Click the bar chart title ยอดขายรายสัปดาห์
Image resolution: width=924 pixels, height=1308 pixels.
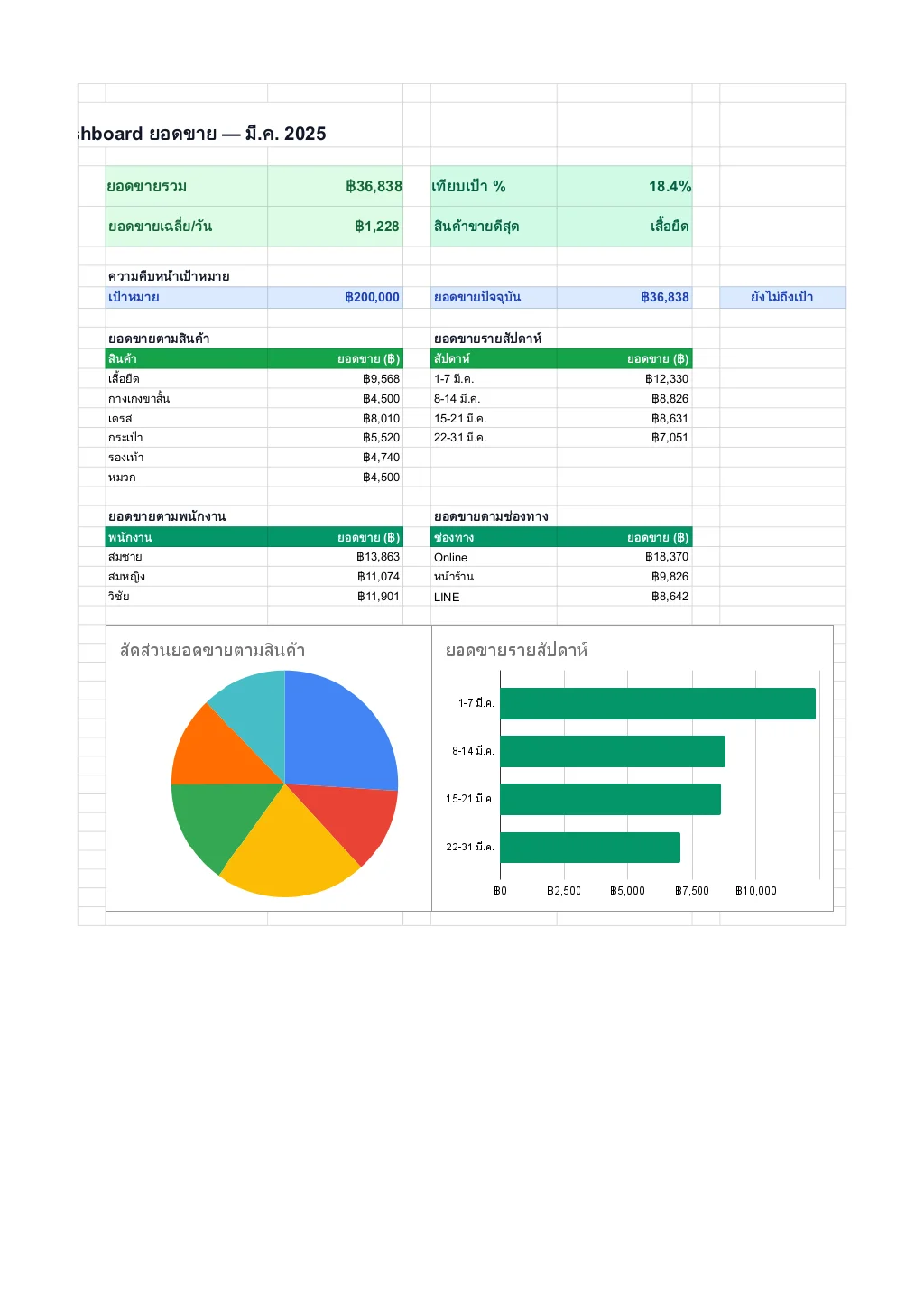point(519,648)
